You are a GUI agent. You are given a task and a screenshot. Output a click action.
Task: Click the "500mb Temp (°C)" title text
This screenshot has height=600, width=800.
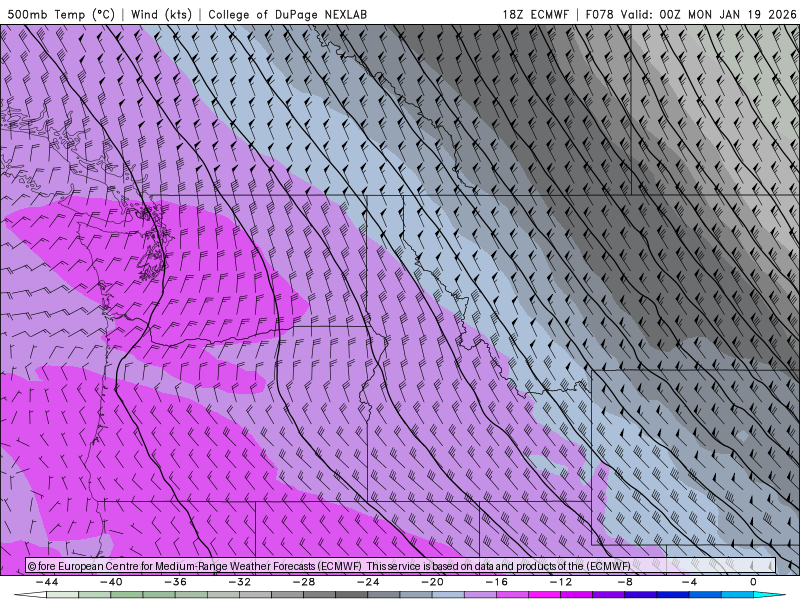(61, 14)
